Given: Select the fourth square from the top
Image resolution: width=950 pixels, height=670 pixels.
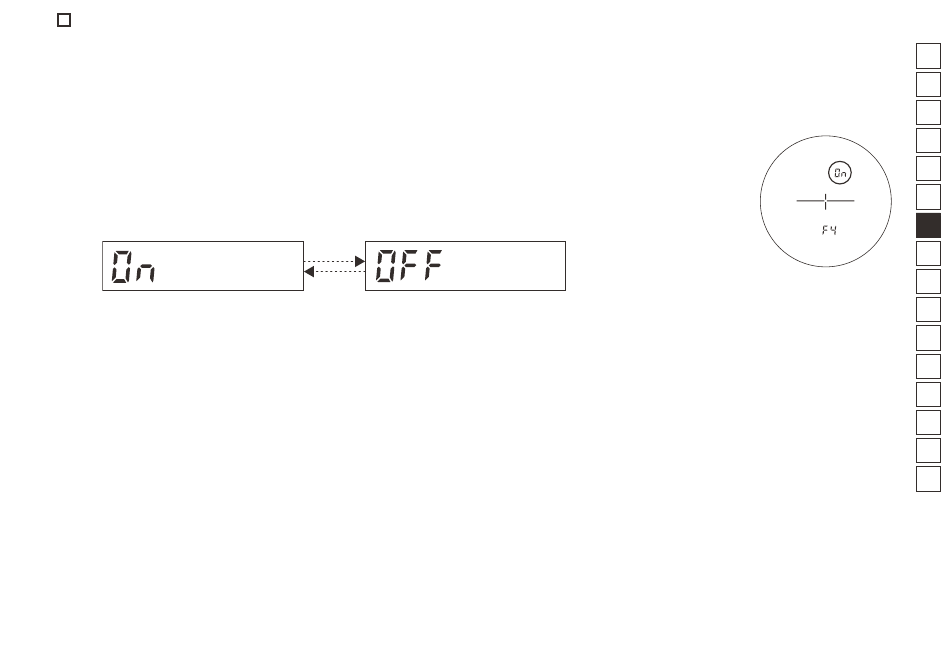Looking at the screenshot, I should pos(928,141).
